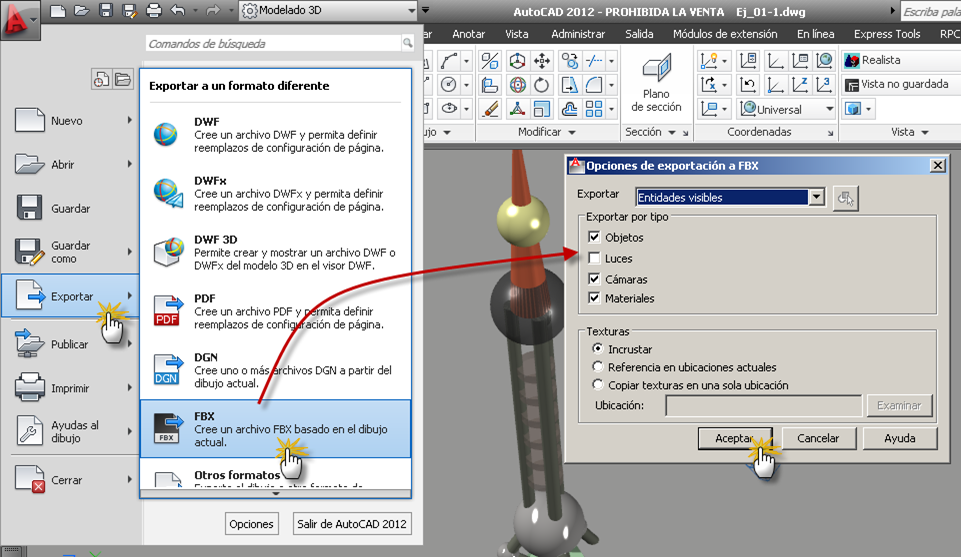Select the Scale squares tool icon
The height and width of the screenshot is (557, 961).
point(542,109)
